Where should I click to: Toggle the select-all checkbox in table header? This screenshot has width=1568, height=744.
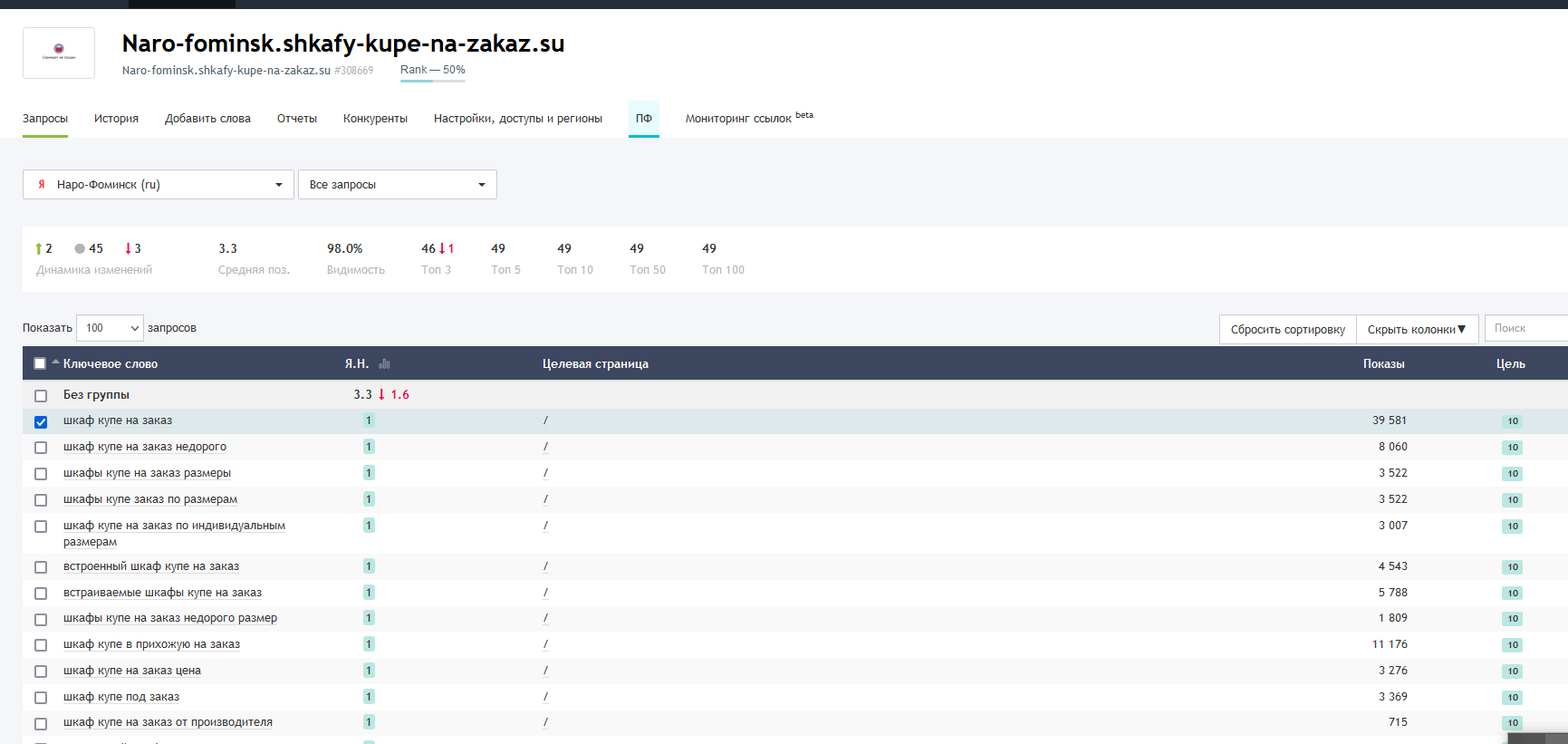[x=40, y=363]
